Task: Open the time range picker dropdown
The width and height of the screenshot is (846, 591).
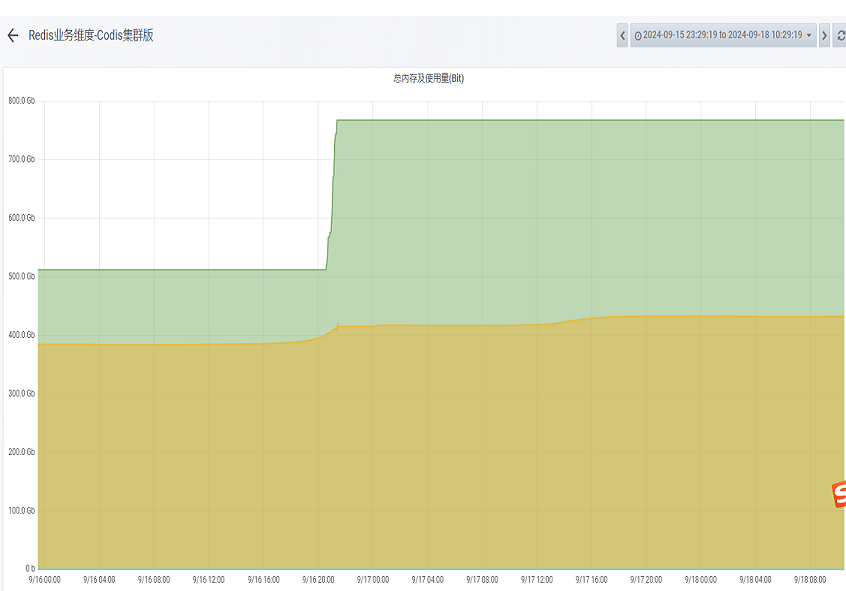Action: [x=723, y=35]
